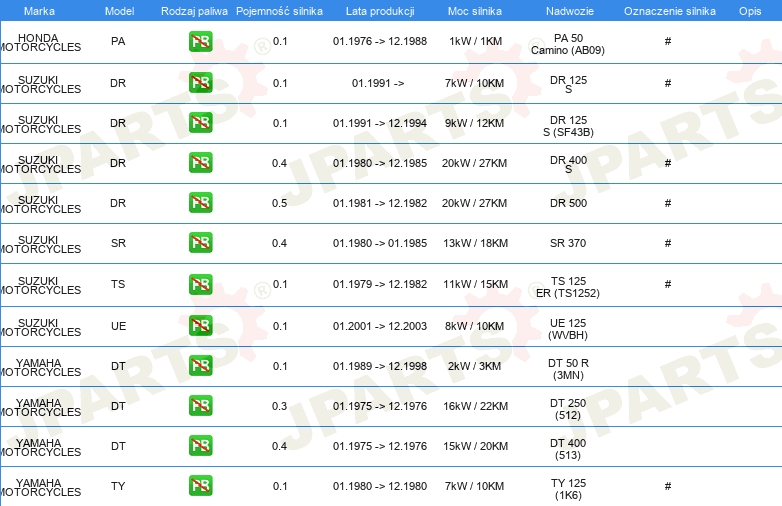Select the Oznaczenie silnika column header
Viewport: 782px width, 506px height.
pos(670,11)
